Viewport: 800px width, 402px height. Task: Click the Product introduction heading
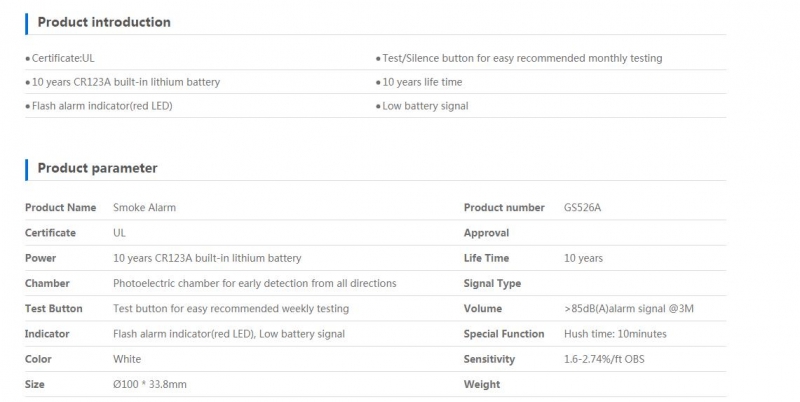pos(104,22)
